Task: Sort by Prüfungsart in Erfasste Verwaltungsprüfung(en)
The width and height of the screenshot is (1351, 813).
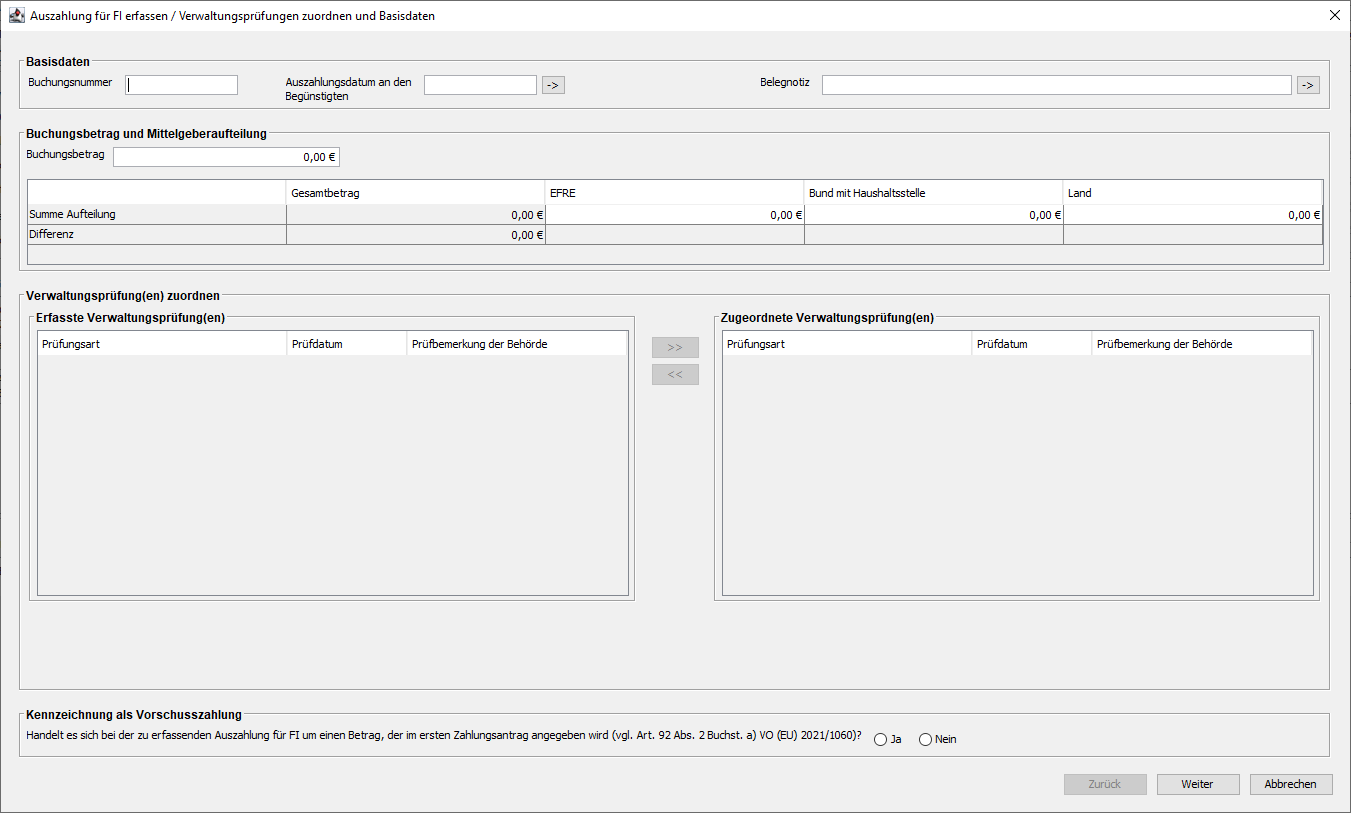Action: point(162,344)
